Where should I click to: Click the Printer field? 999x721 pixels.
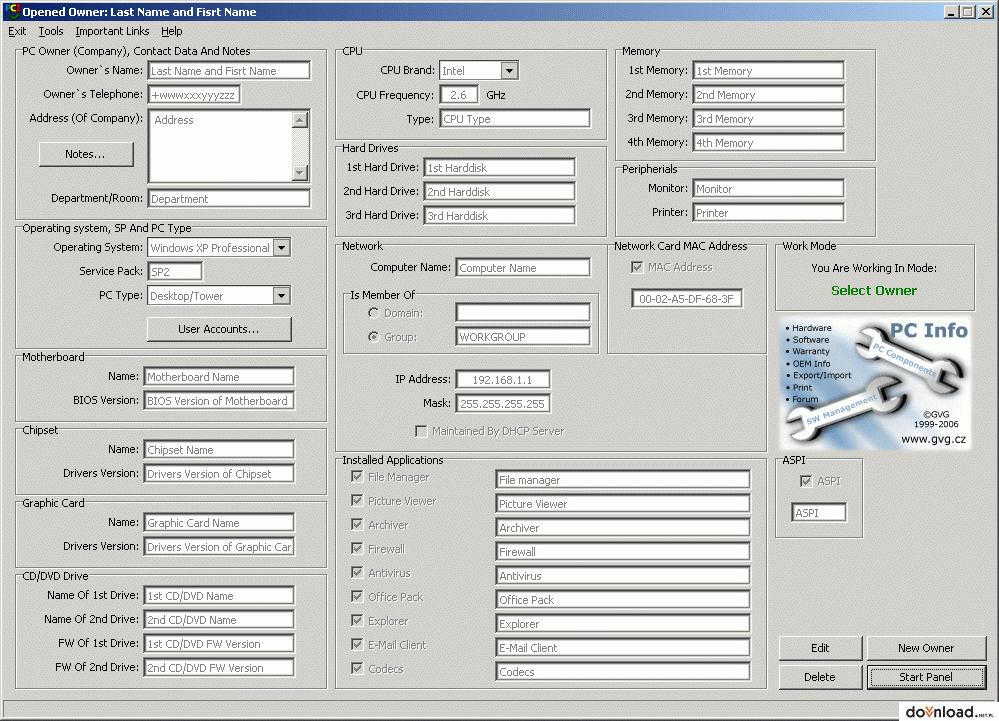pos(768,213)
